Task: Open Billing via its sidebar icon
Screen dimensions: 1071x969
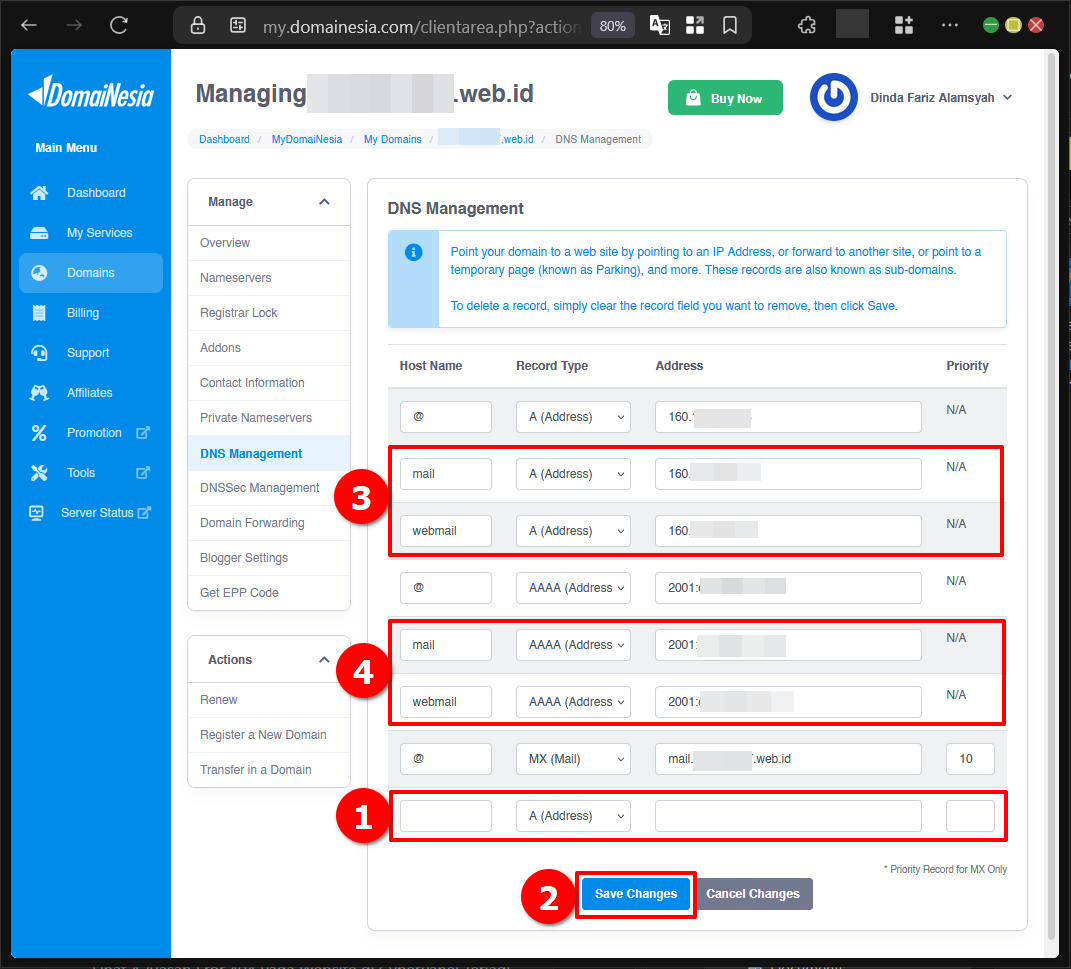Action: pyautogui.click(x=39, y=312)
